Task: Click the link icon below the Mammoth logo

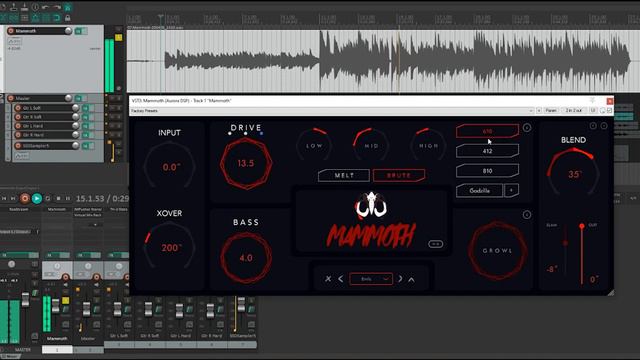Action: pyautogui.click(x=436, y=244)
